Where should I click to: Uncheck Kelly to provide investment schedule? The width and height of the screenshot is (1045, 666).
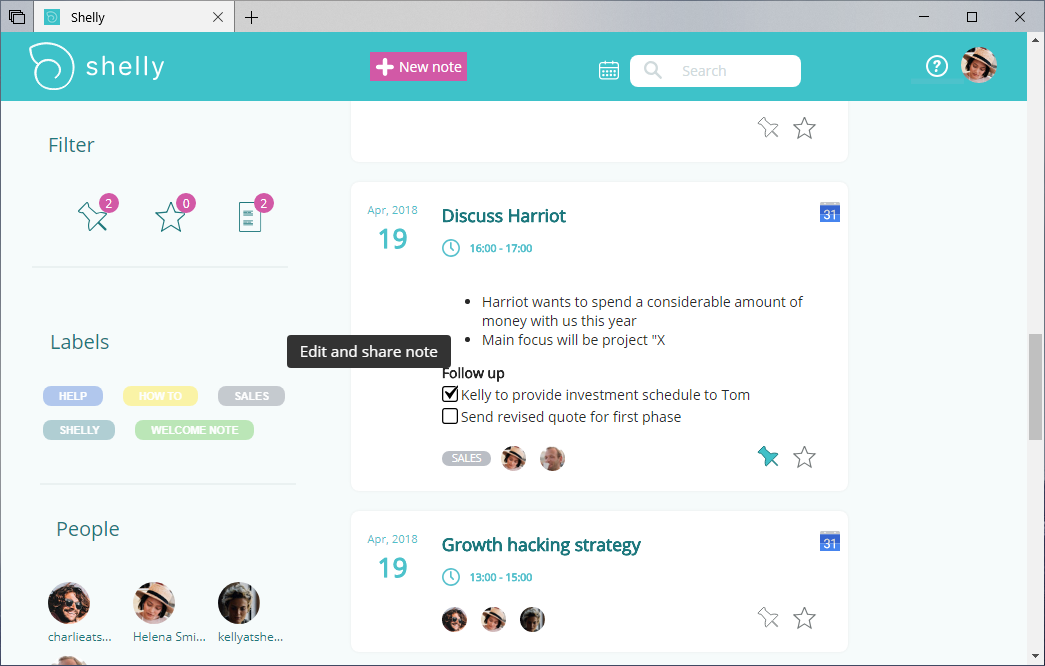click(450, 394)
